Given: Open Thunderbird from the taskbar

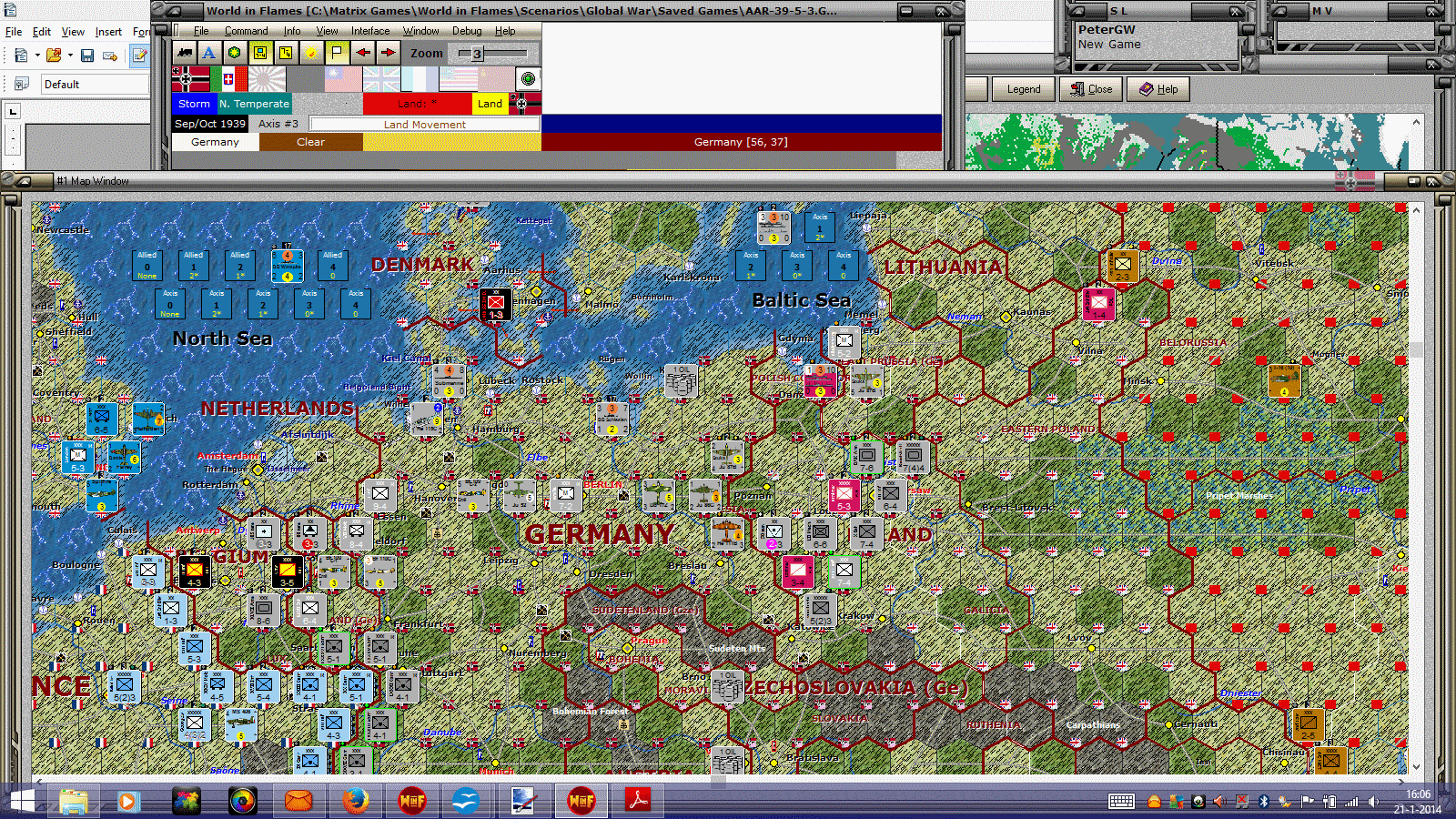Looking at the screenshot, I should (299, 801).
